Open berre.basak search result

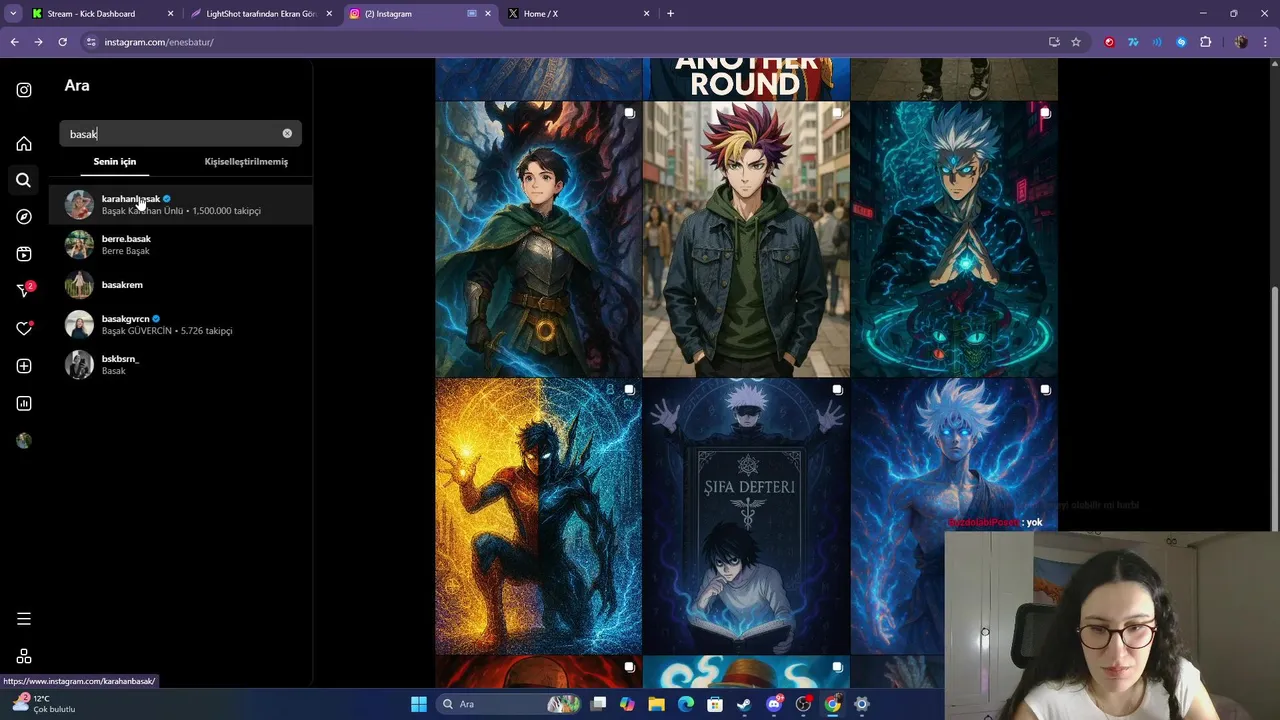pyautogui.click(x=181, y=245)
